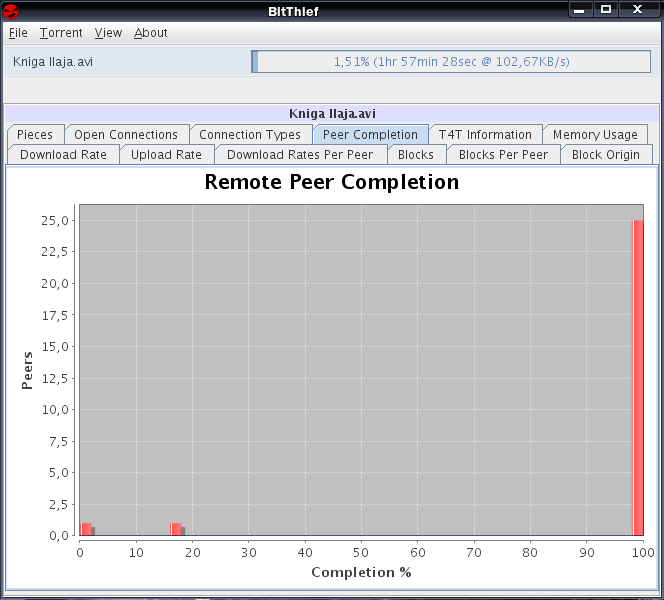Switch to the T4T Information tab

tap(485, 135)
